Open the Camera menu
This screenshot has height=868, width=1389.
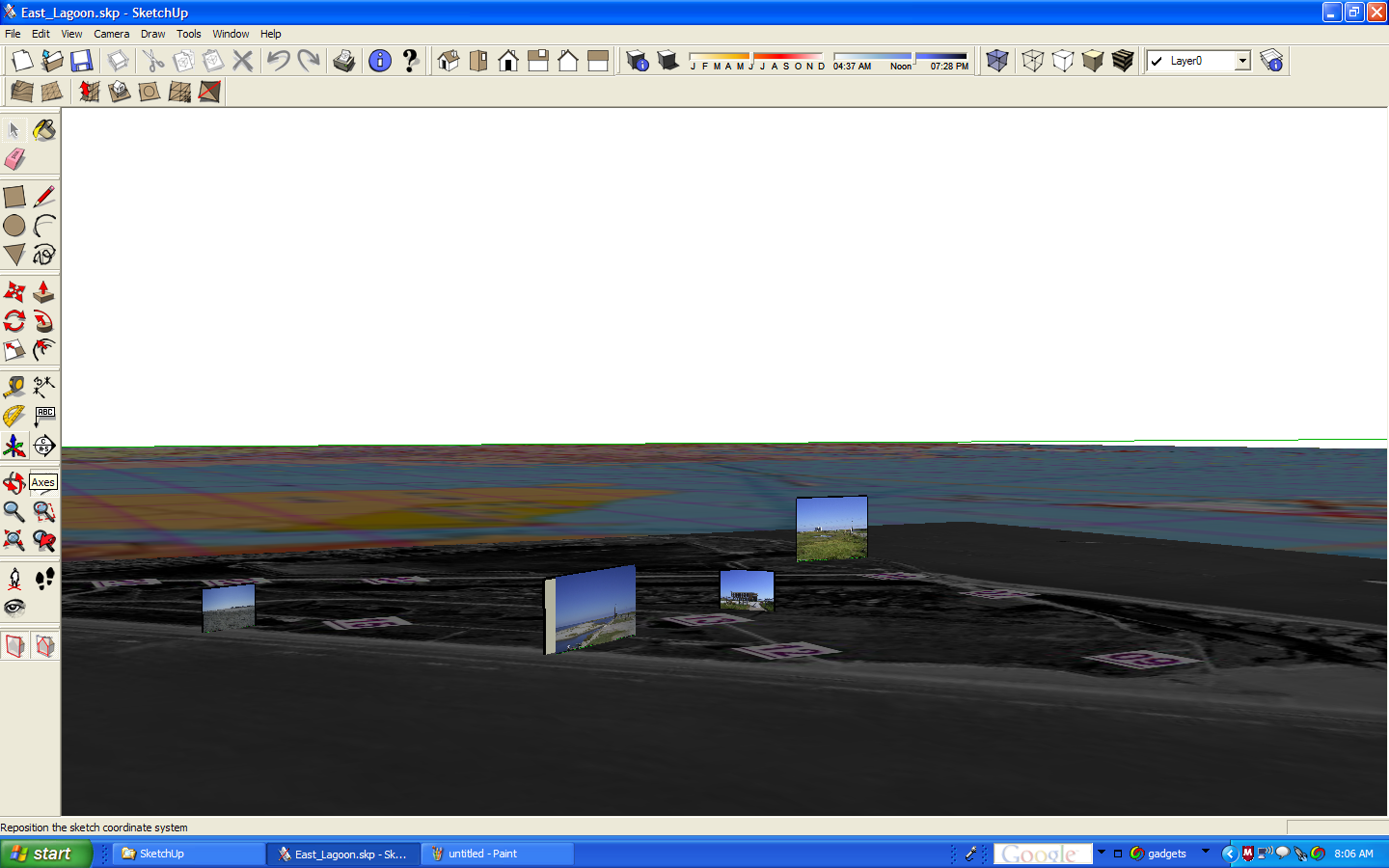pyautogui.click(x=112, y=34)
